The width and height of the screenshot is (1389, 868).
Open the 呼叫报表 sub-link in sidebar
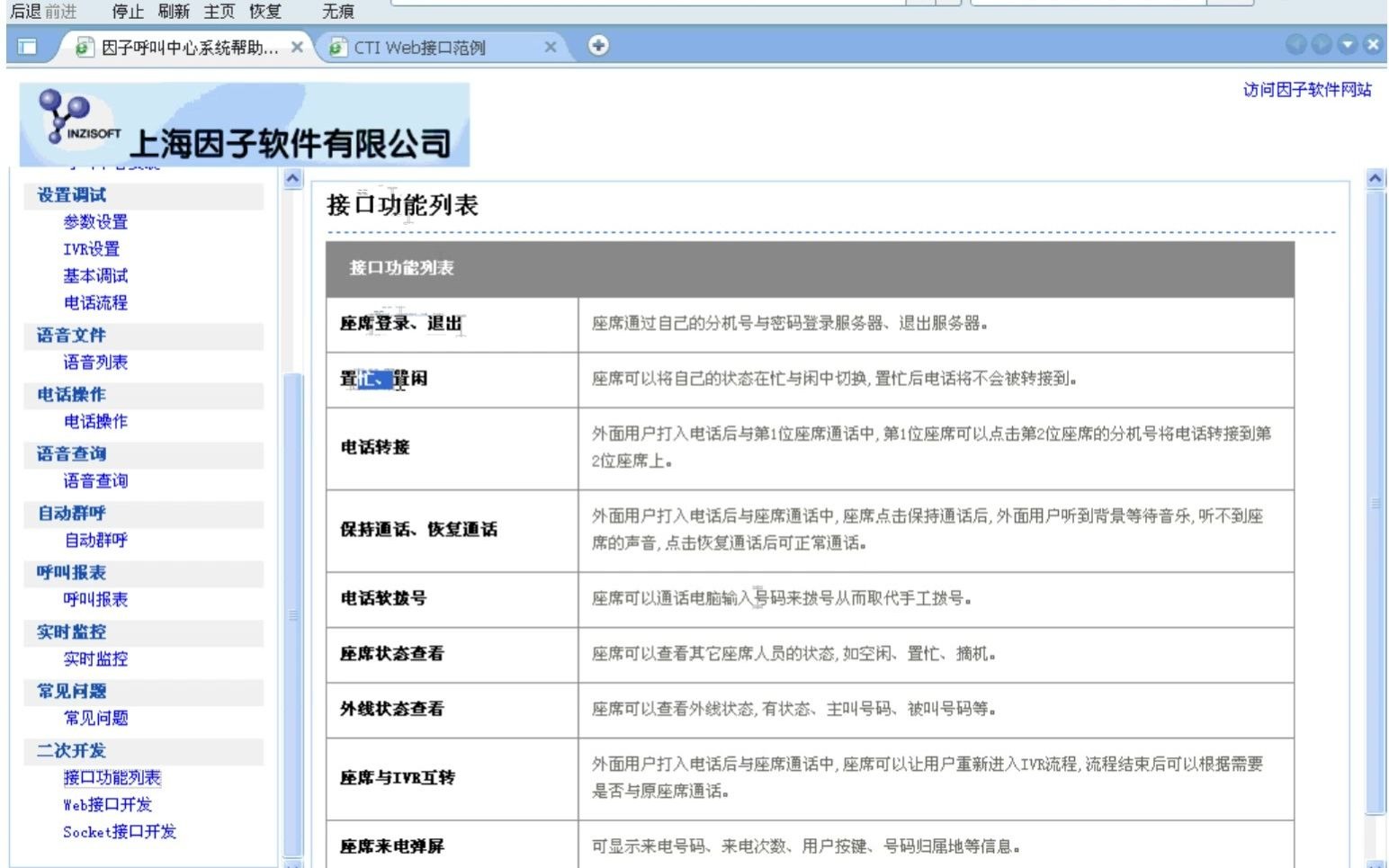coord(95,600)
